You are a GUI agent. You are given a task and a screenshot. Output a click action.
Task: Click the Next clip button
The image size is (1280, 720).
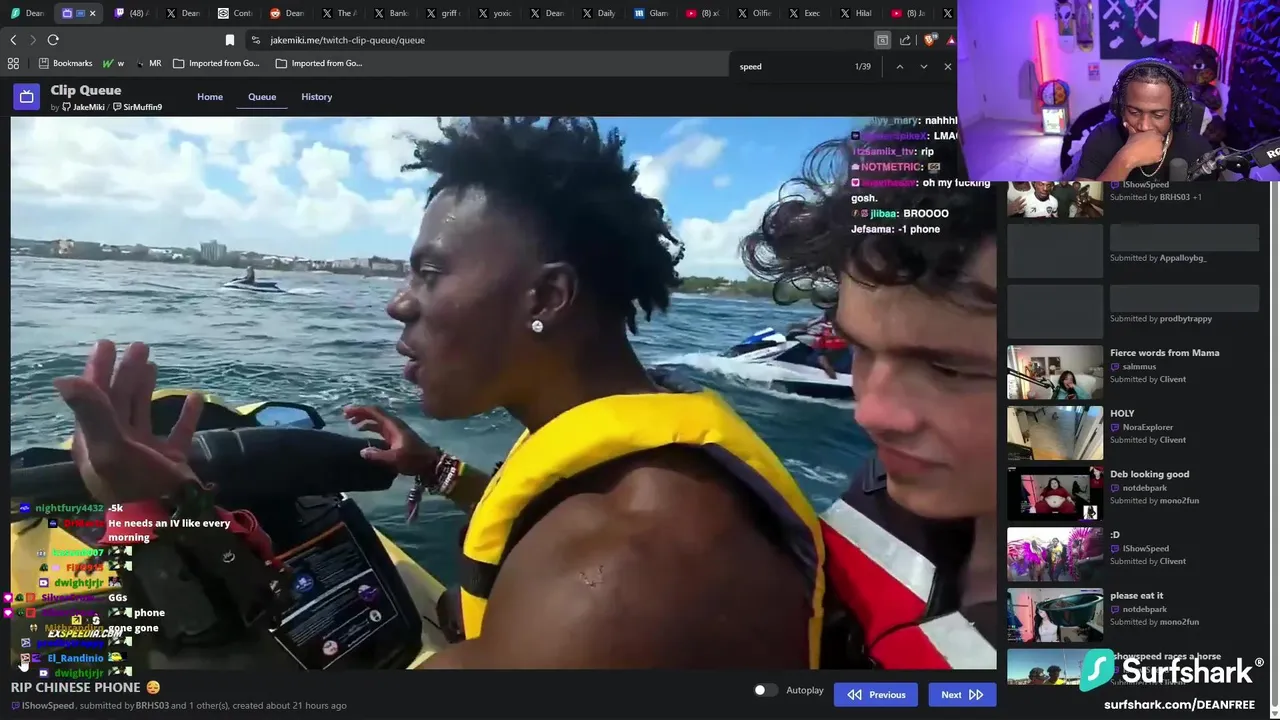click(x=962, y=695)
